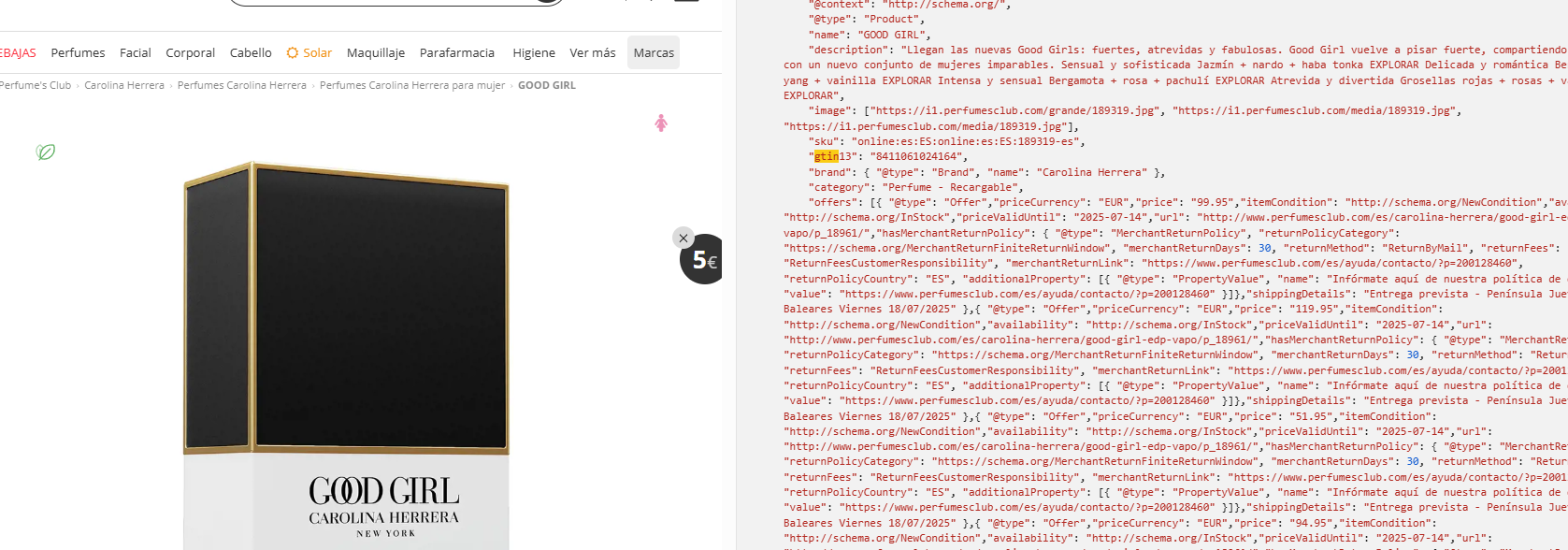Open the Corporal category
The height and width of the screenshot is (550, 1568).
190,53
